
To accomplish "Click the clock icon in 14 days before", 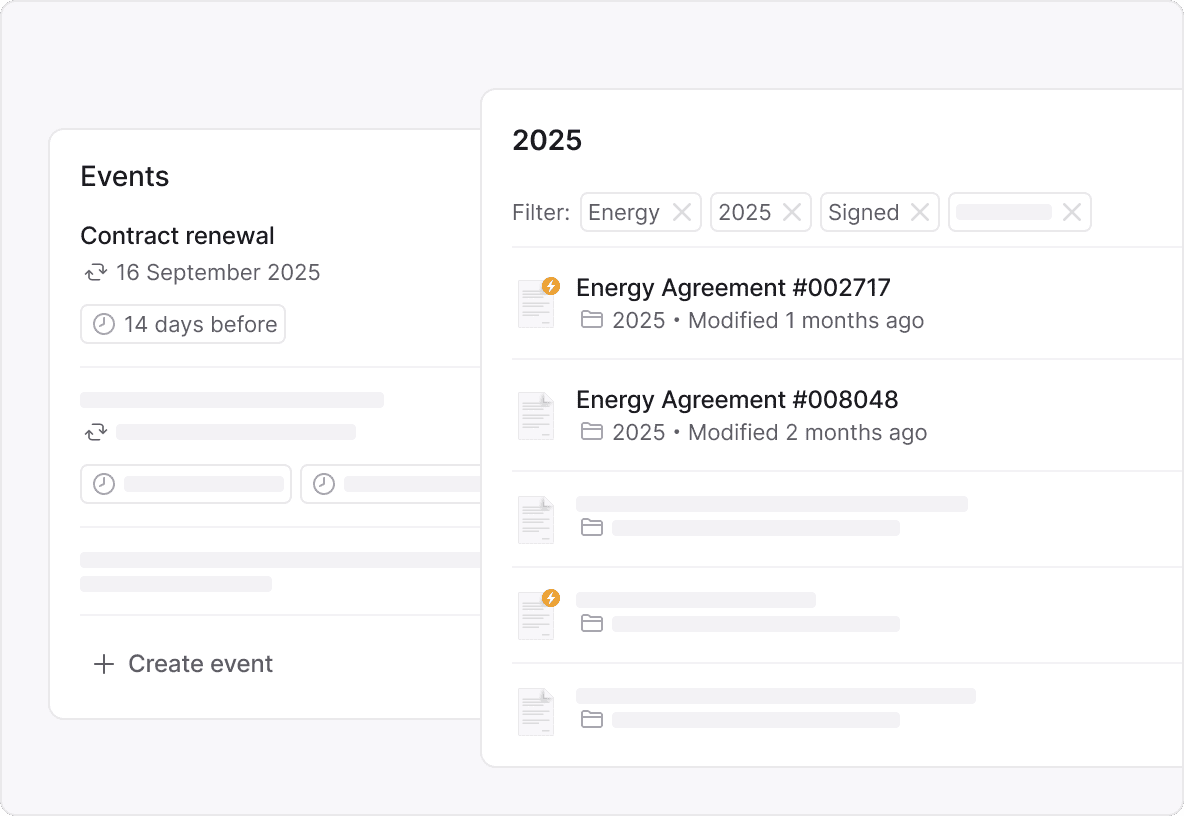I will (103, 324).
